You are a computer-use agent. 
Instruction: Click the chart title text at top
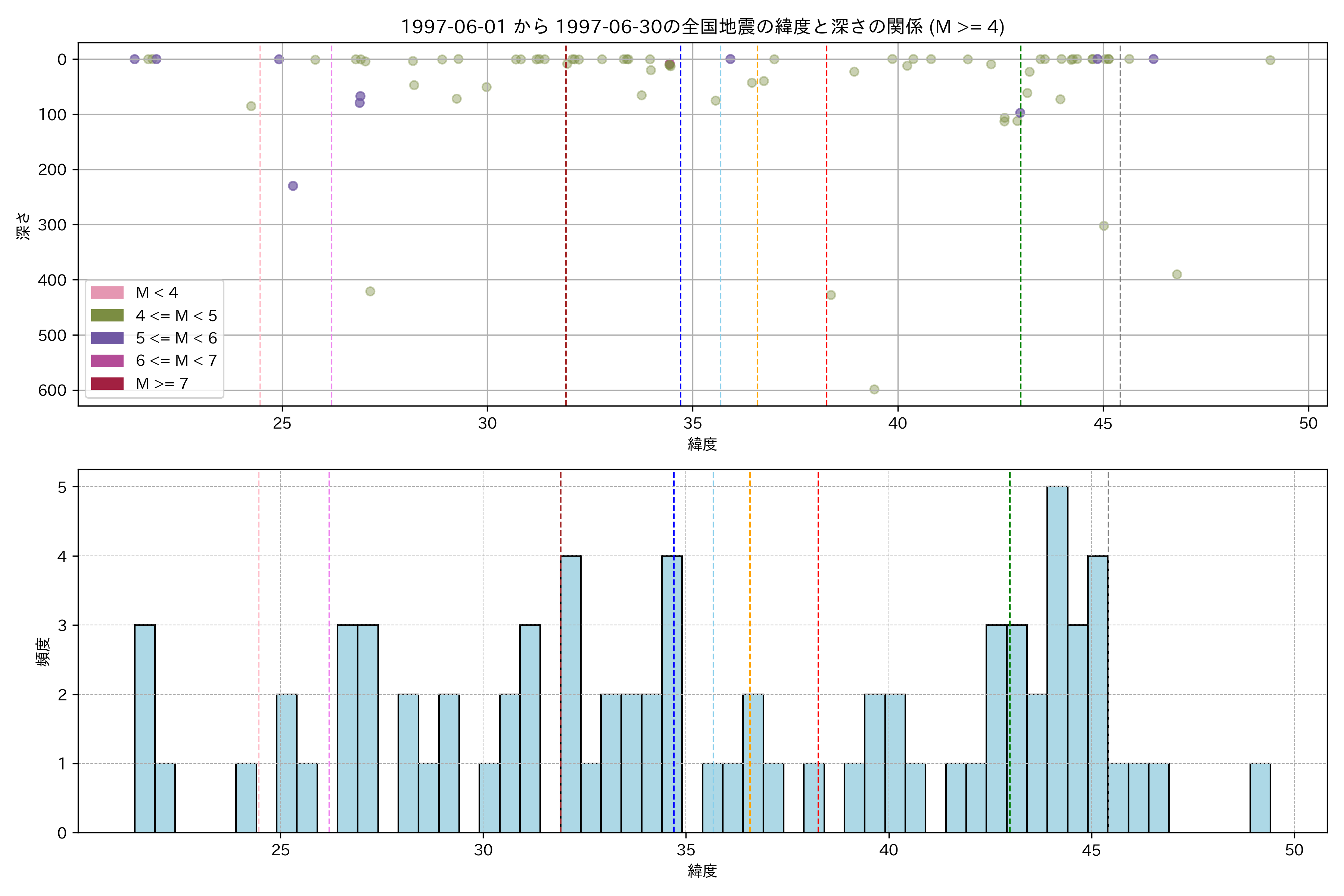point(702,26)
